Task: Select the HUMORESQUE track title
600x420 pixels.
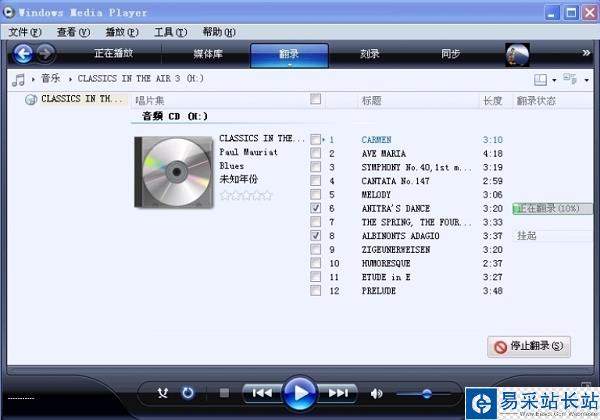Action: click(x=386, y=264)
